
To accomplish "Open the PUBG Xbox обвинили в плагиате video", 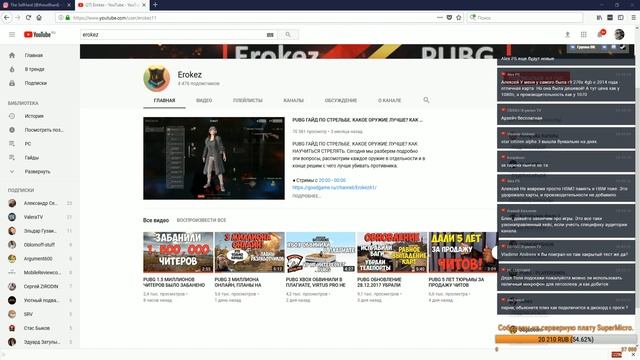I will tap(321, 252).
